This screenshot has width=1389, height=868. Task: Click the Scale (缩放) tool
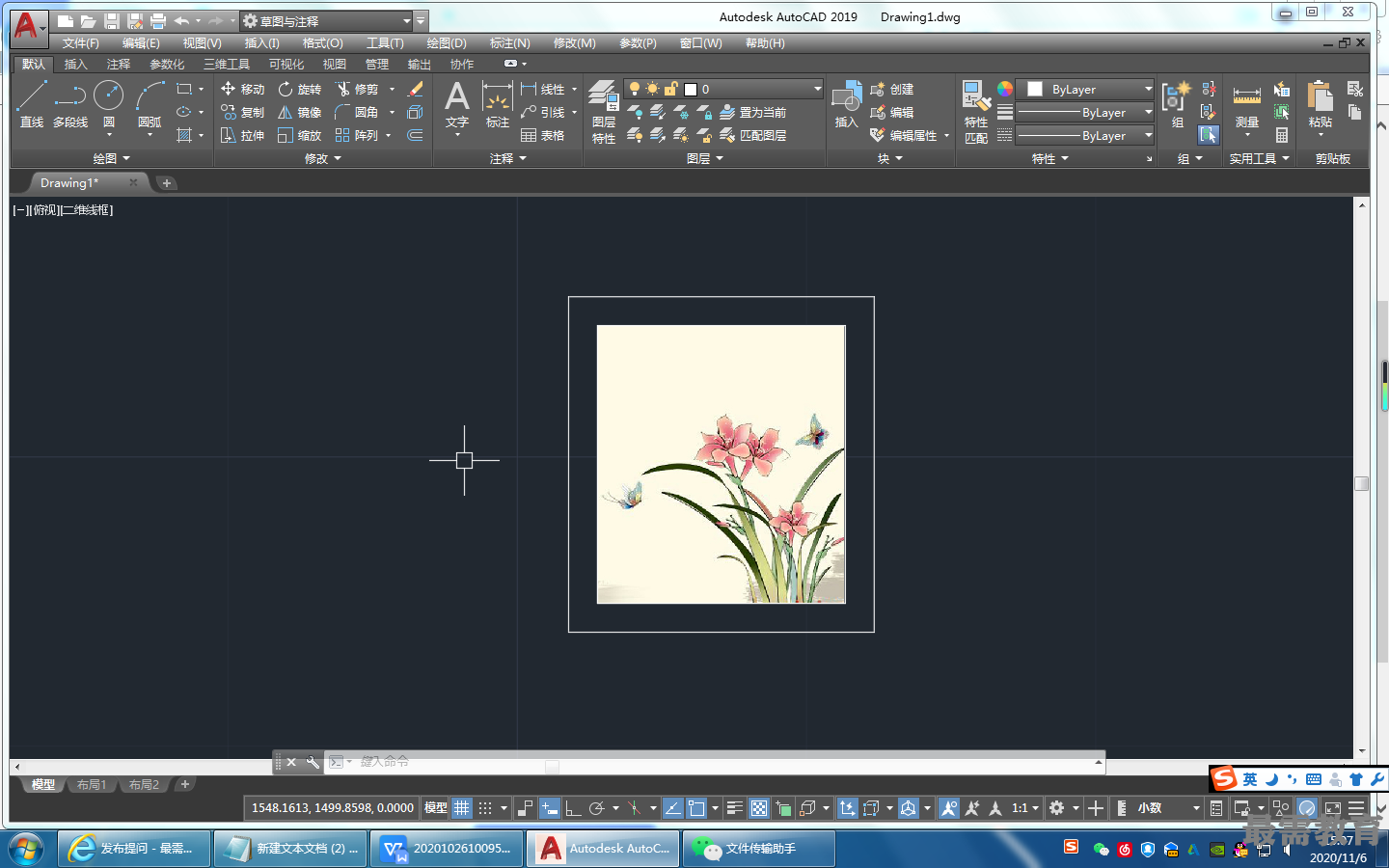pyautogui.click(x=299, y=135)
